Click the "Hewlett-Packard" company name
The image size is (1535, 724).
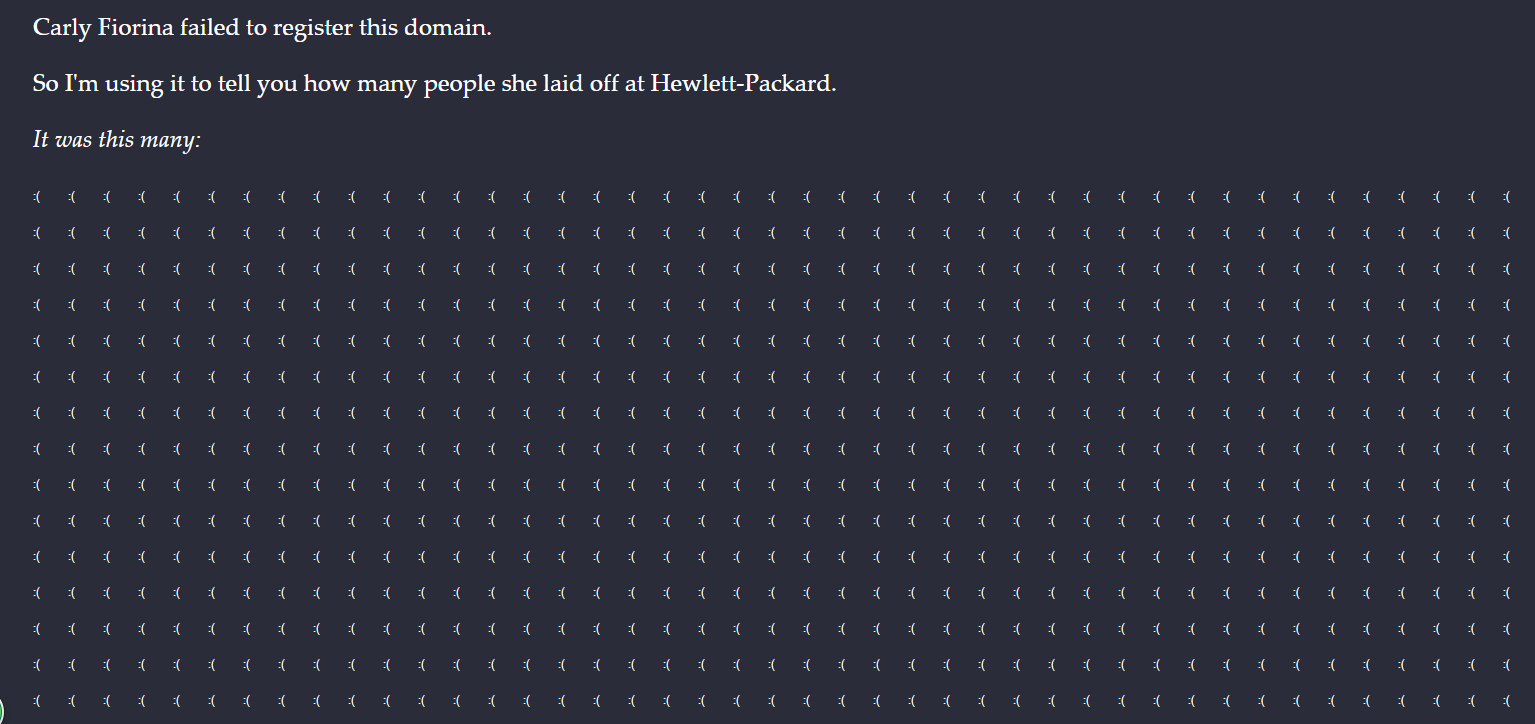741,83
